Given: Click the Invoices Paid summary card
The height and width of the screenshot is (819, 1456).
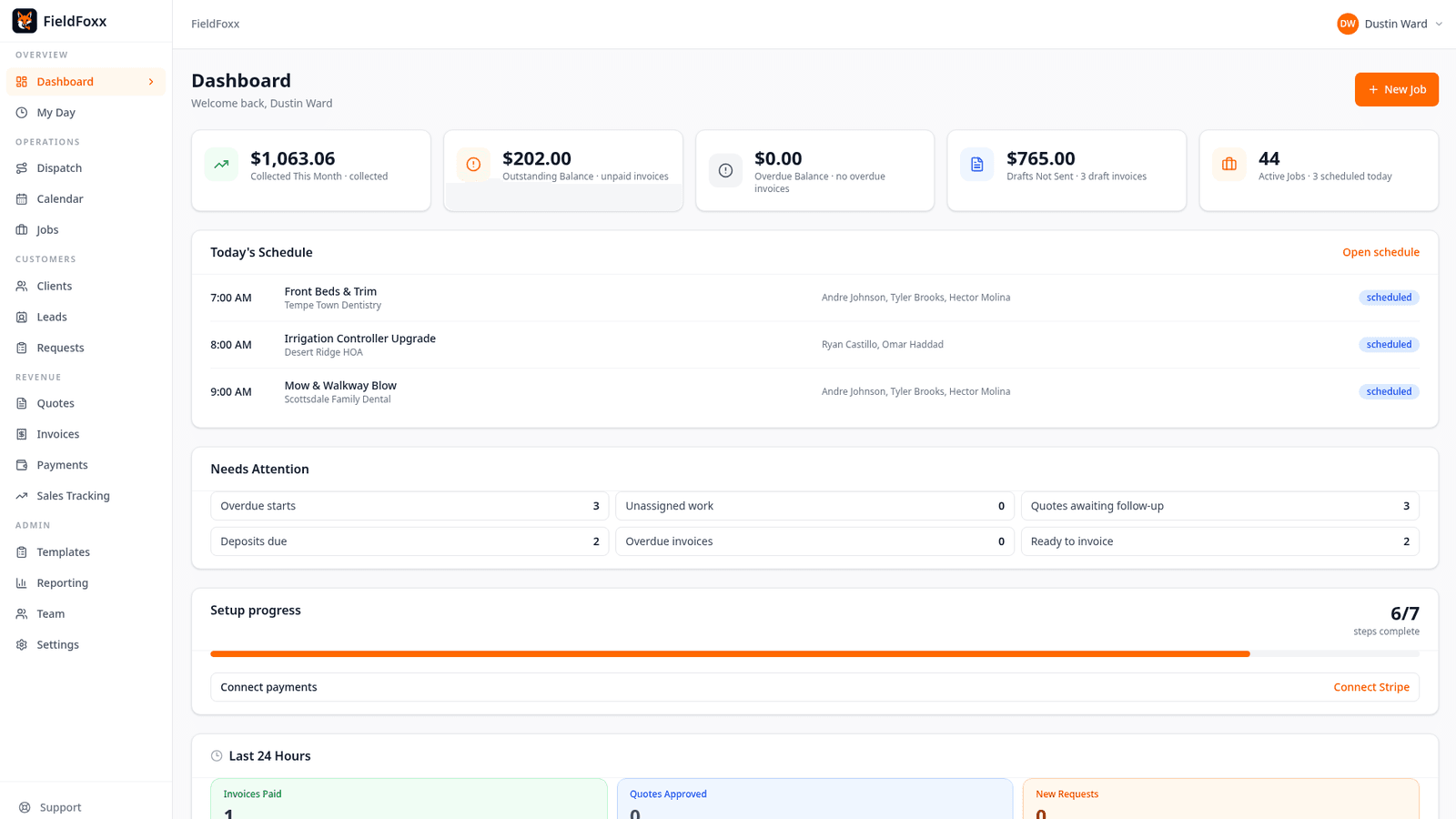Looking at the screenshot, I should point(409,799).
